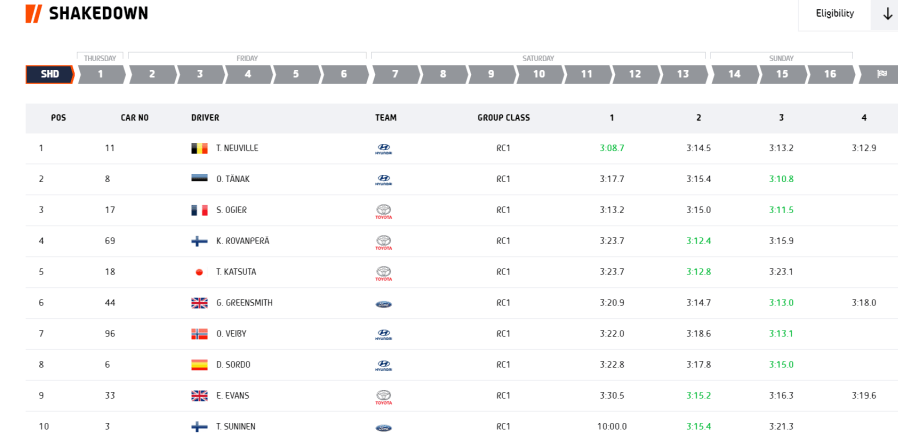This screenshot has height=439, width=898.
Task: Click the Group Class column header
Action: pyautogui.click(x=503, y=118)
